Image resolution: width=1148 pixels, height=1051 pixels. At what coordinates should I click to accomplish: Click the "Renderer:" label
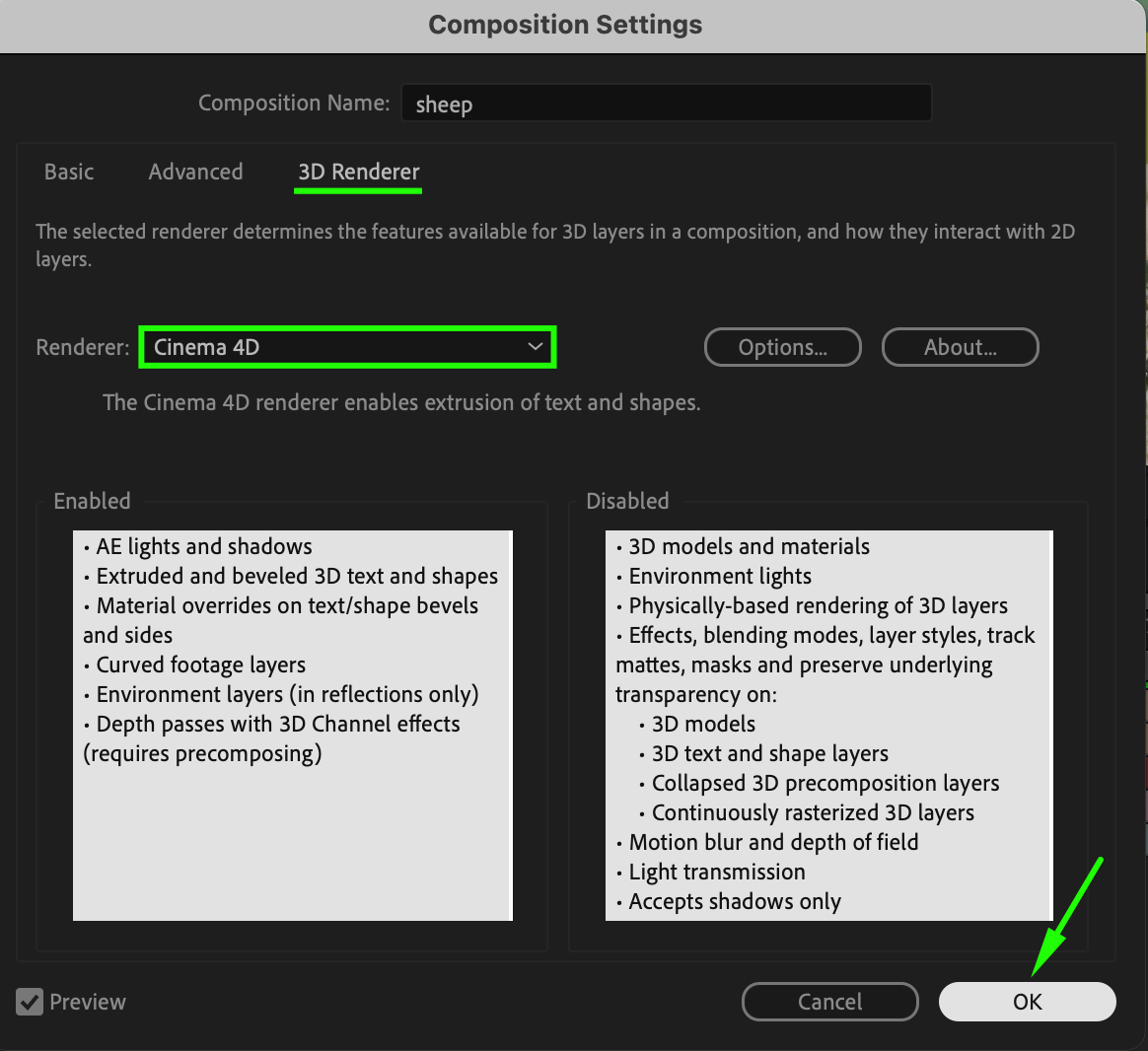(x=83, y=347)
